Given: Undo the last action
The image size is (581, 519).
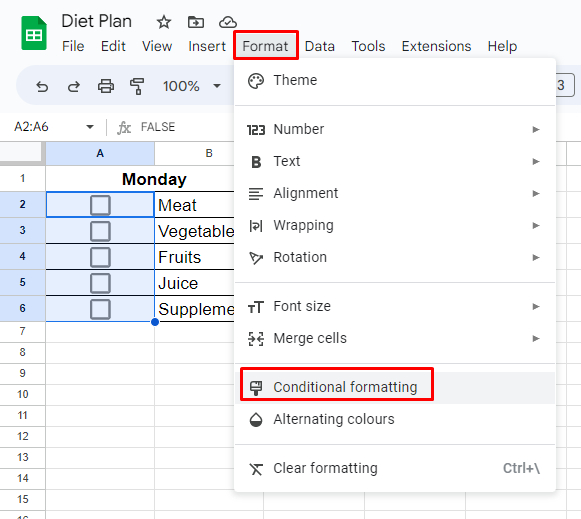Looking at the screenshot, I should (x=42, y=87).
